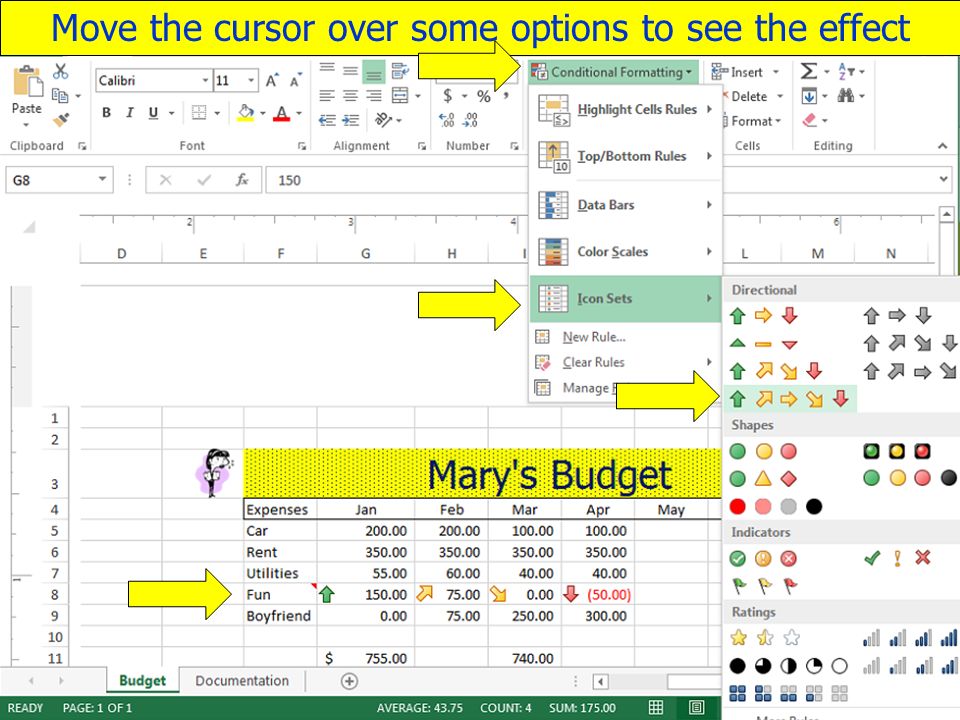Click the Wrap Text icon
Screen dimensions: 960x720
pos(400,71)
